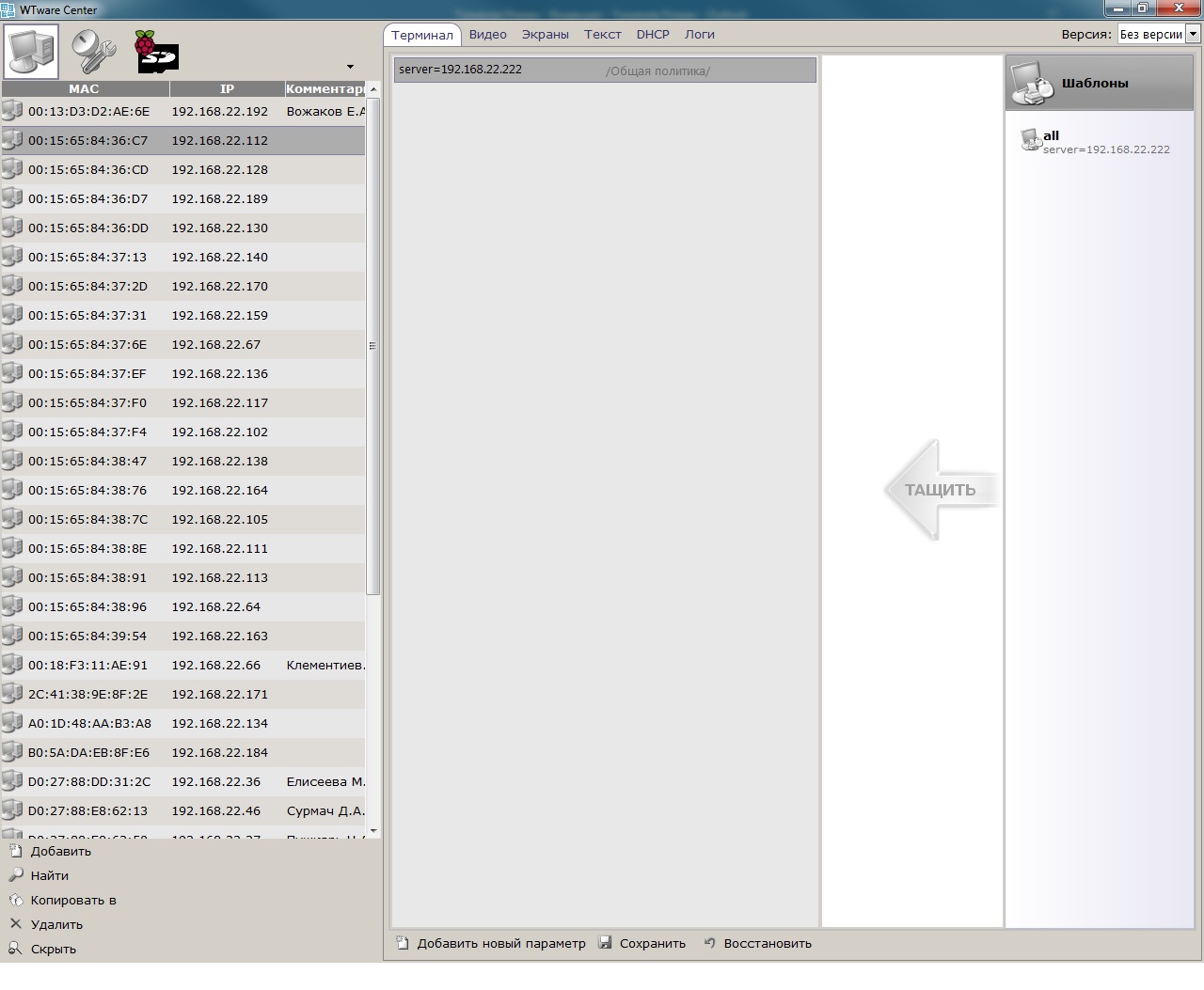Open the DHCP tab

point(652,34)
